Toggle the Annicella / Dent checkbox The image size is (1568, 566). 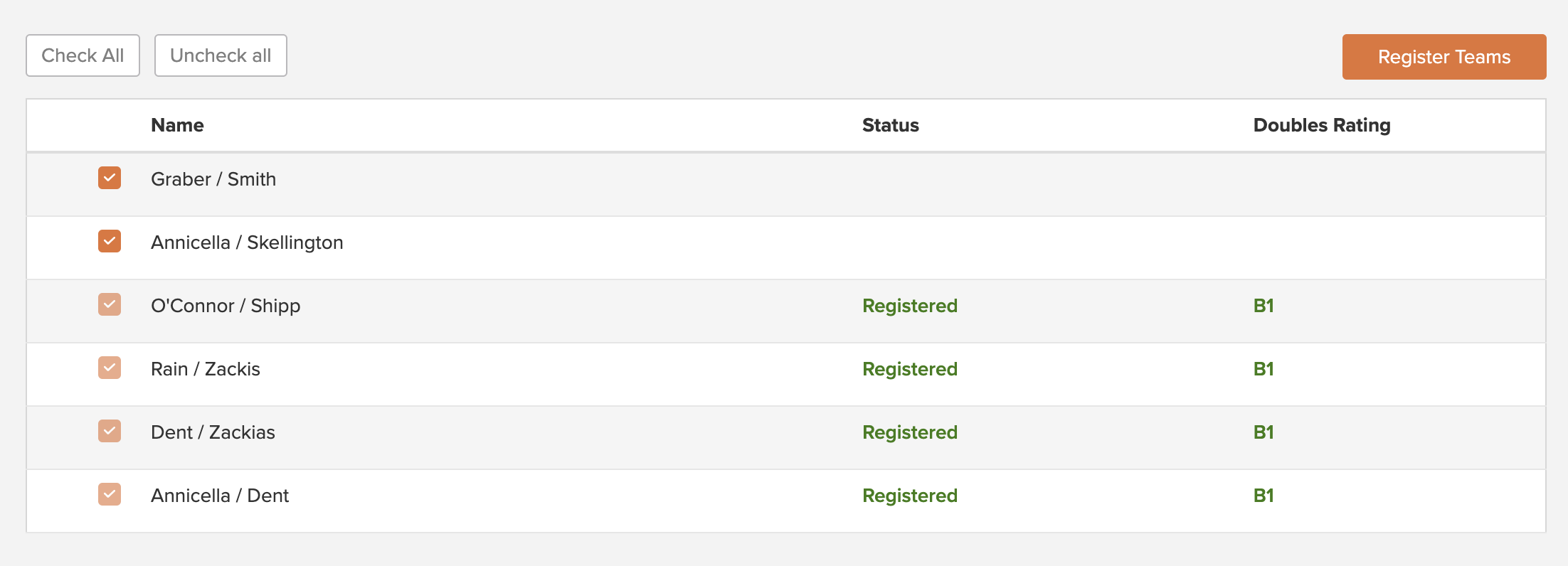[110, 494]
